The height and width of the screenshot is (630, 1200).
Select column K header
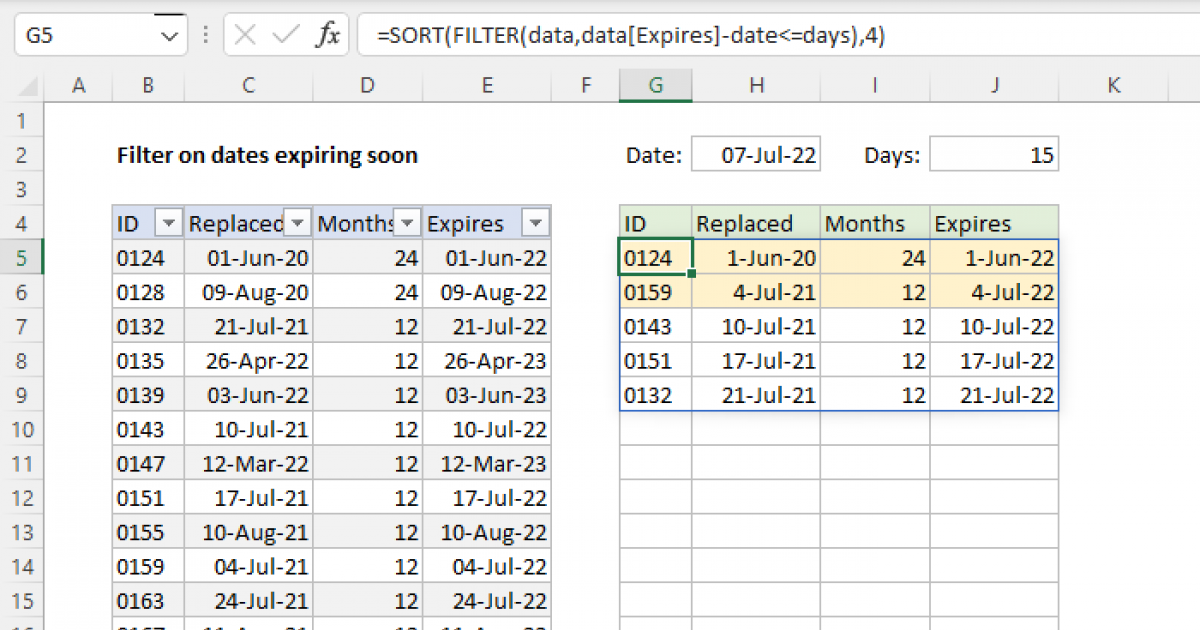[x=1113, y=86]
